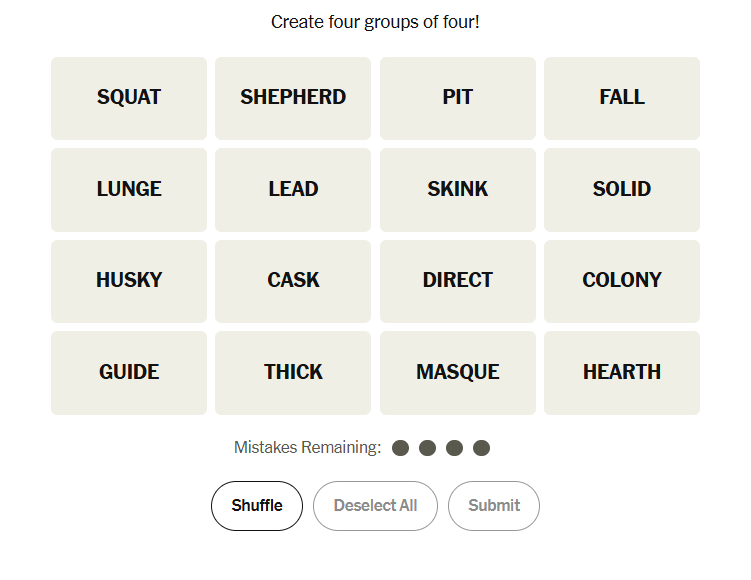Viewport: 751px width, 580px height.
Task: Pick the HEARTH word tile
Action: 622,373
